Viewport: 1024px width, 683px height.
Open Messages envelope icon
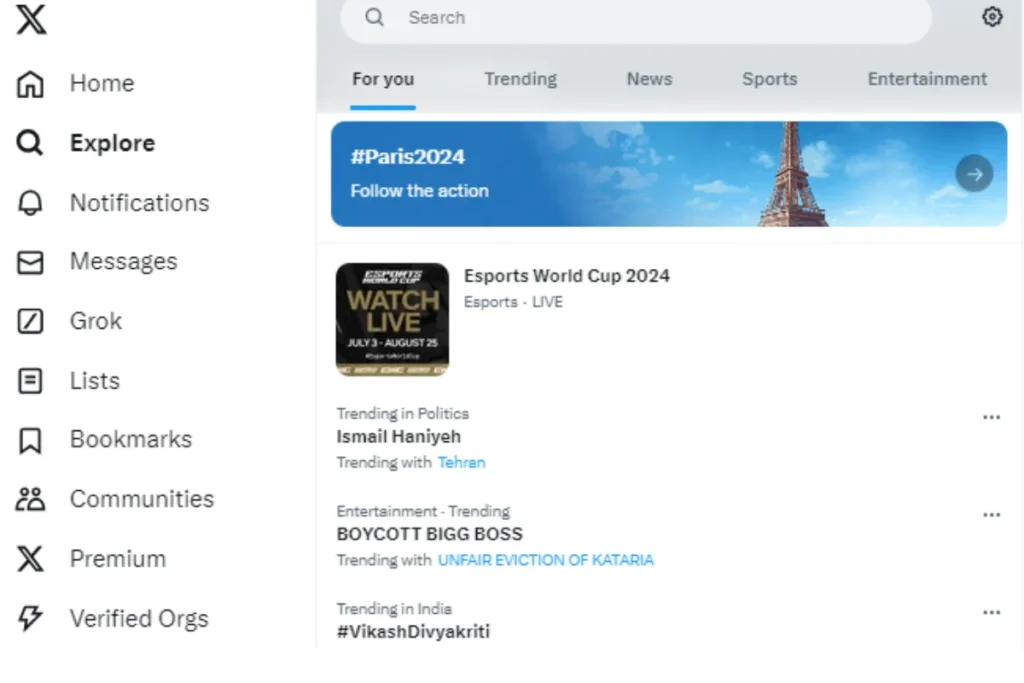[30, 262]
